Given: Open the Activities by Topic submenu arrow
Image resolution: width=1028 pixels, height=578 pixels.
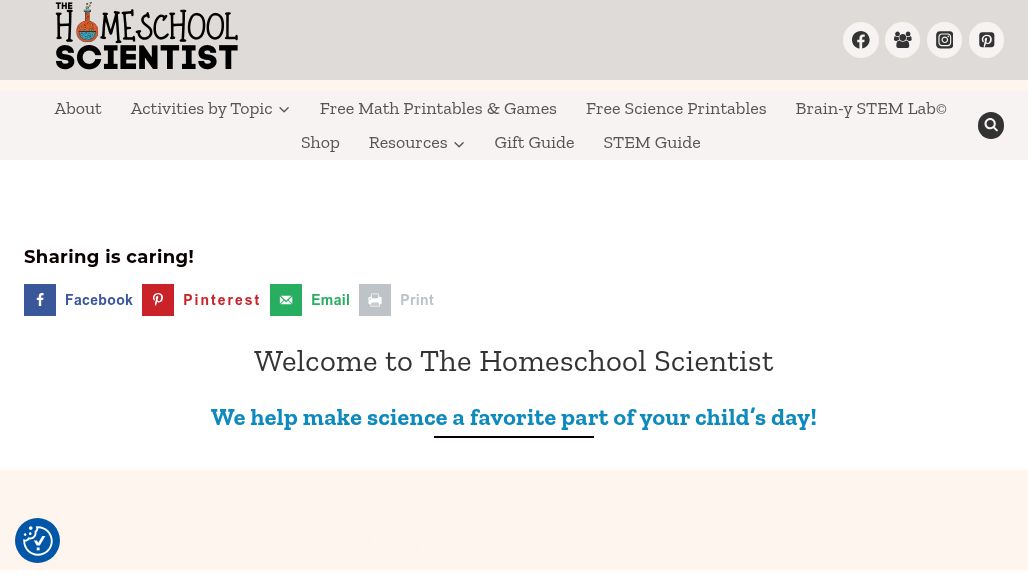Looking at the screenshot, I should [x=284, y=109].
